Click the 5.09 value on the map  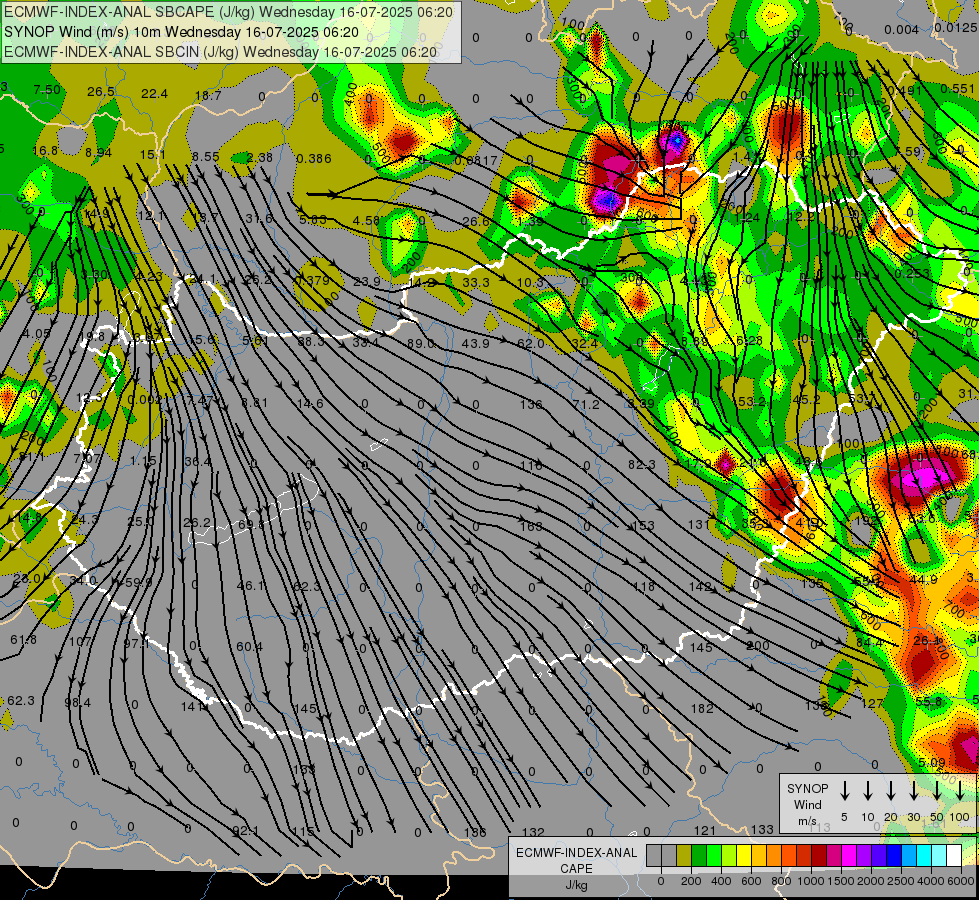point(932,762)
